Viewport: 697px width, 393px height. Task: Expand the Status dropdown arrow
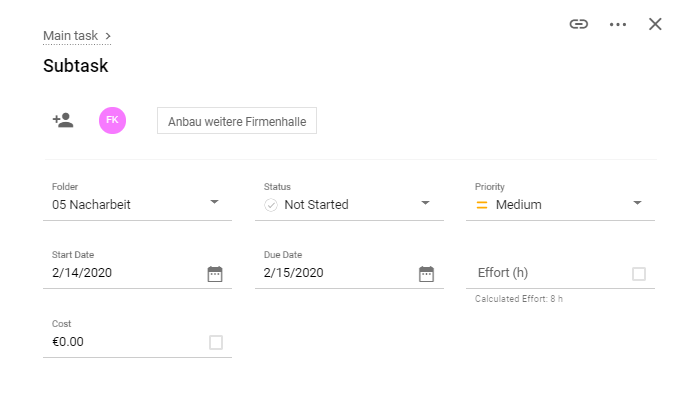click(425, 203)
